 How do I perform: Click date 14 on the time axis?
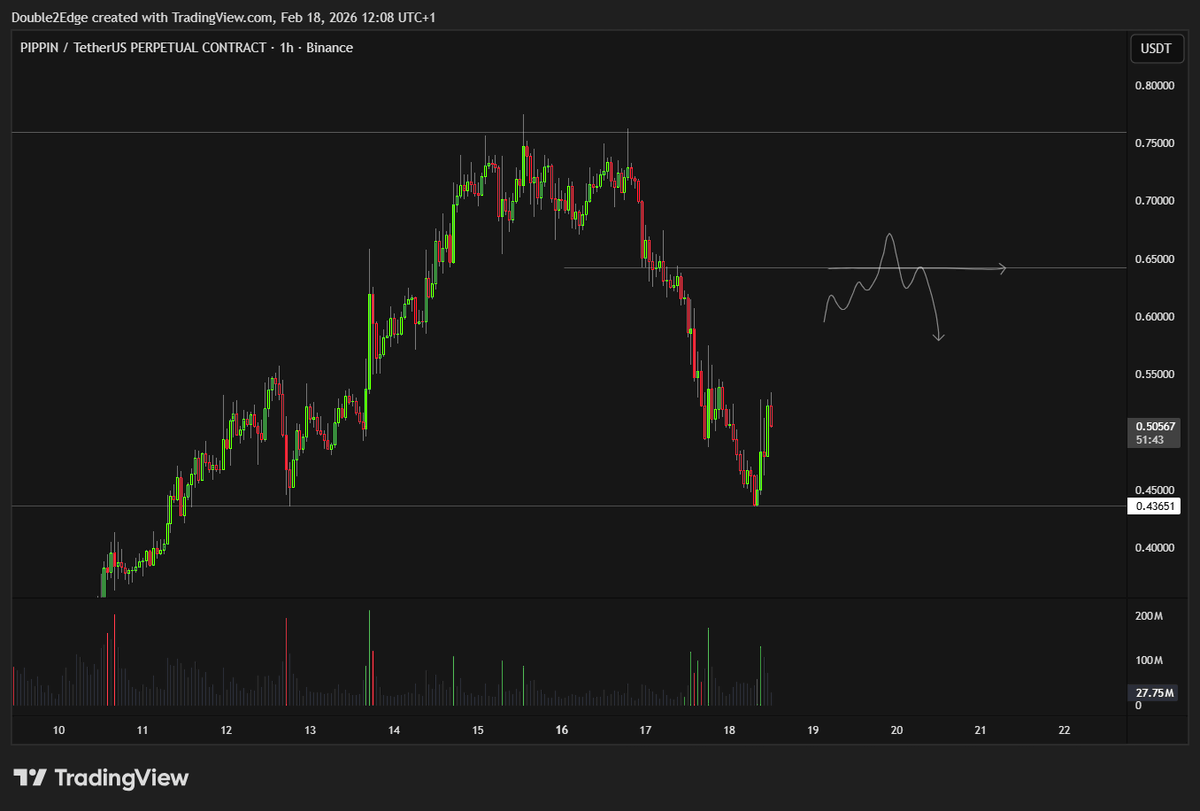(x=394, y=730)
